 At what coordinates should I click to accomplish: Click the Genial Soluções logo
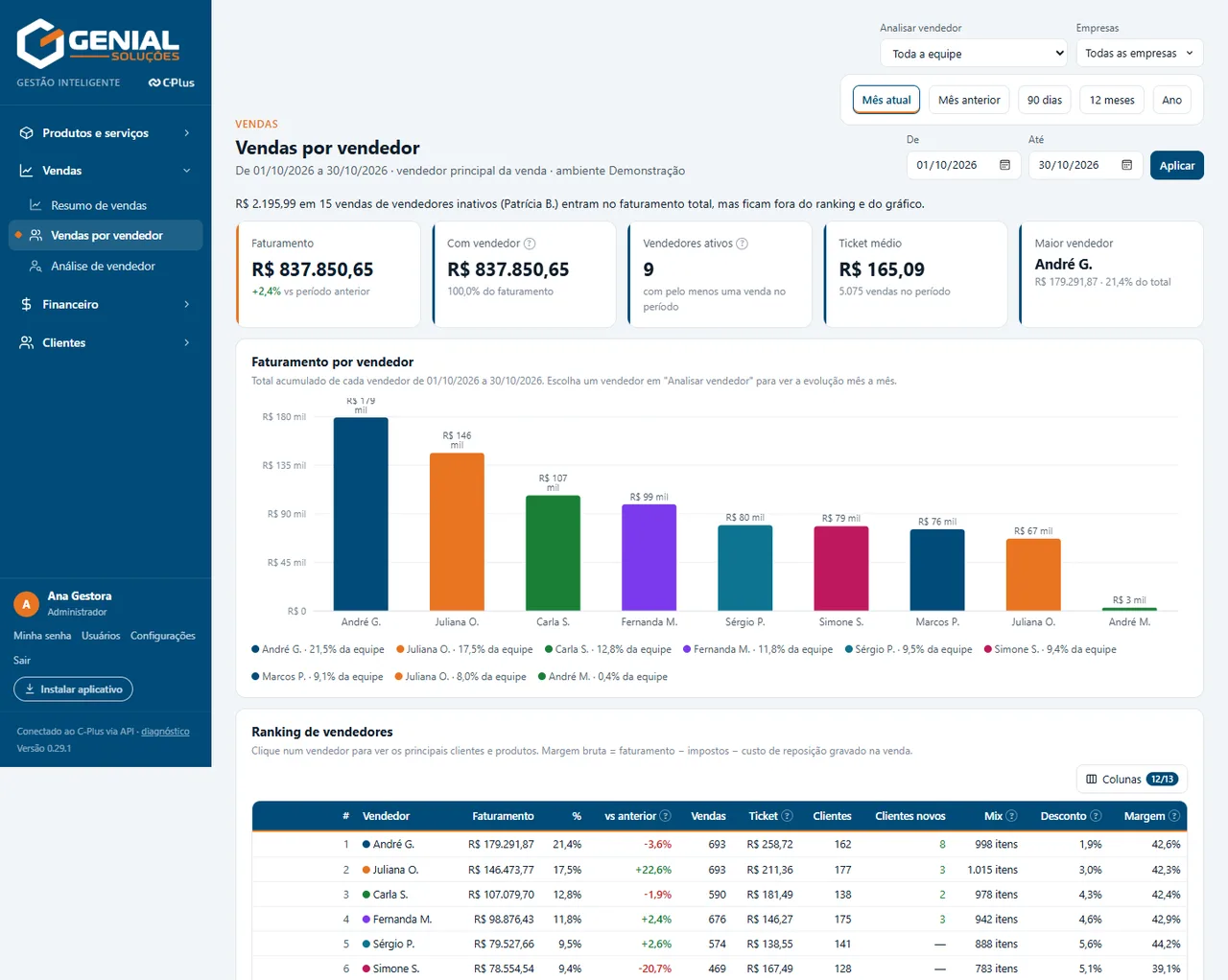tap(98, 43)
